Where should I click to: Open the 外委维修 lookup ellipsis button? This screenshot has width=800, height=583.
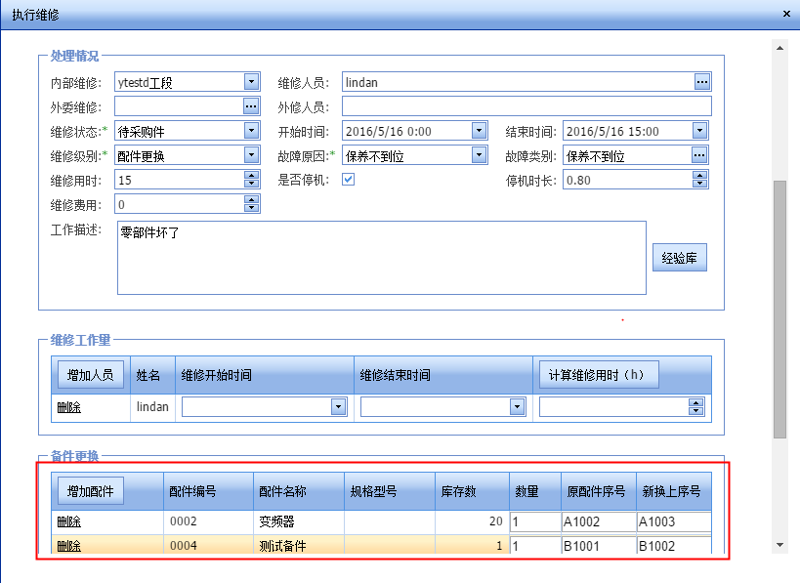pyautogui.click(x=251, y=106)
